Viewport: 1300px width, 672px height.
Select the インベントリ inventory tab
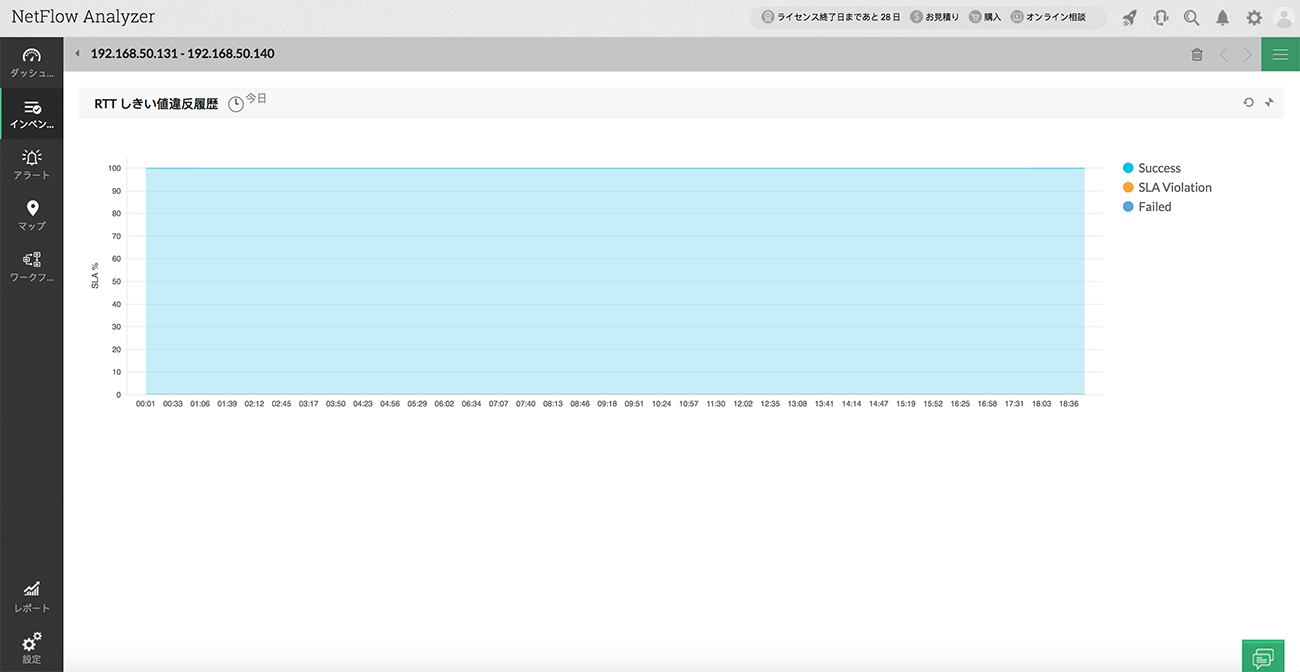click(x=31, y=114)
